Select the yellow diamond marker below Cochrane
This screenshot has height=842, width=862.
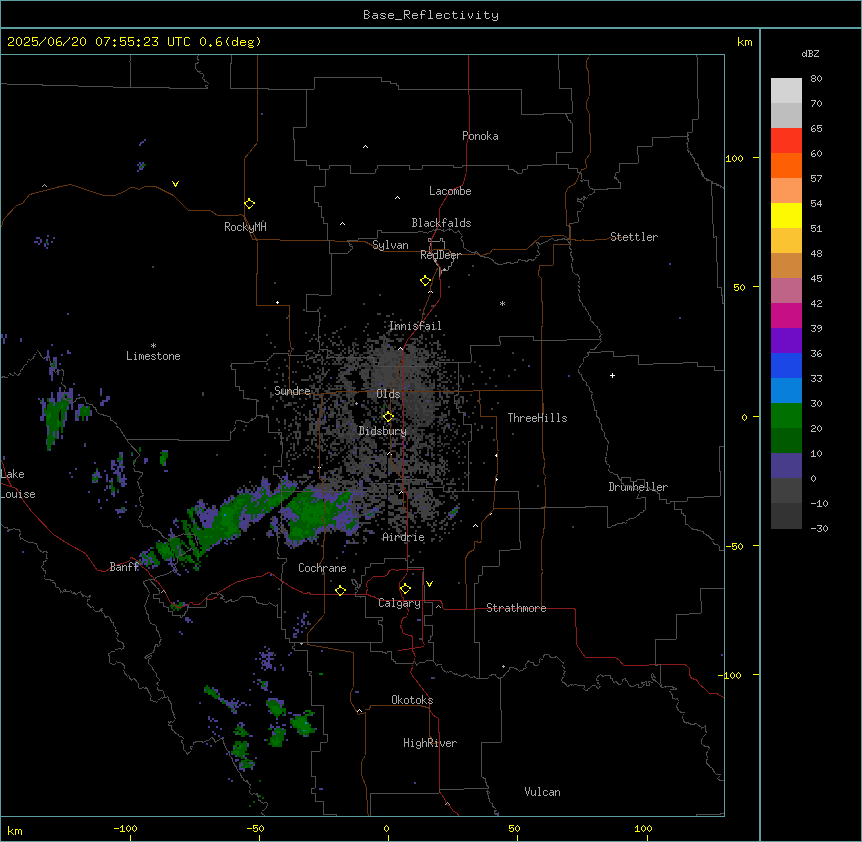tap(340, 590)
